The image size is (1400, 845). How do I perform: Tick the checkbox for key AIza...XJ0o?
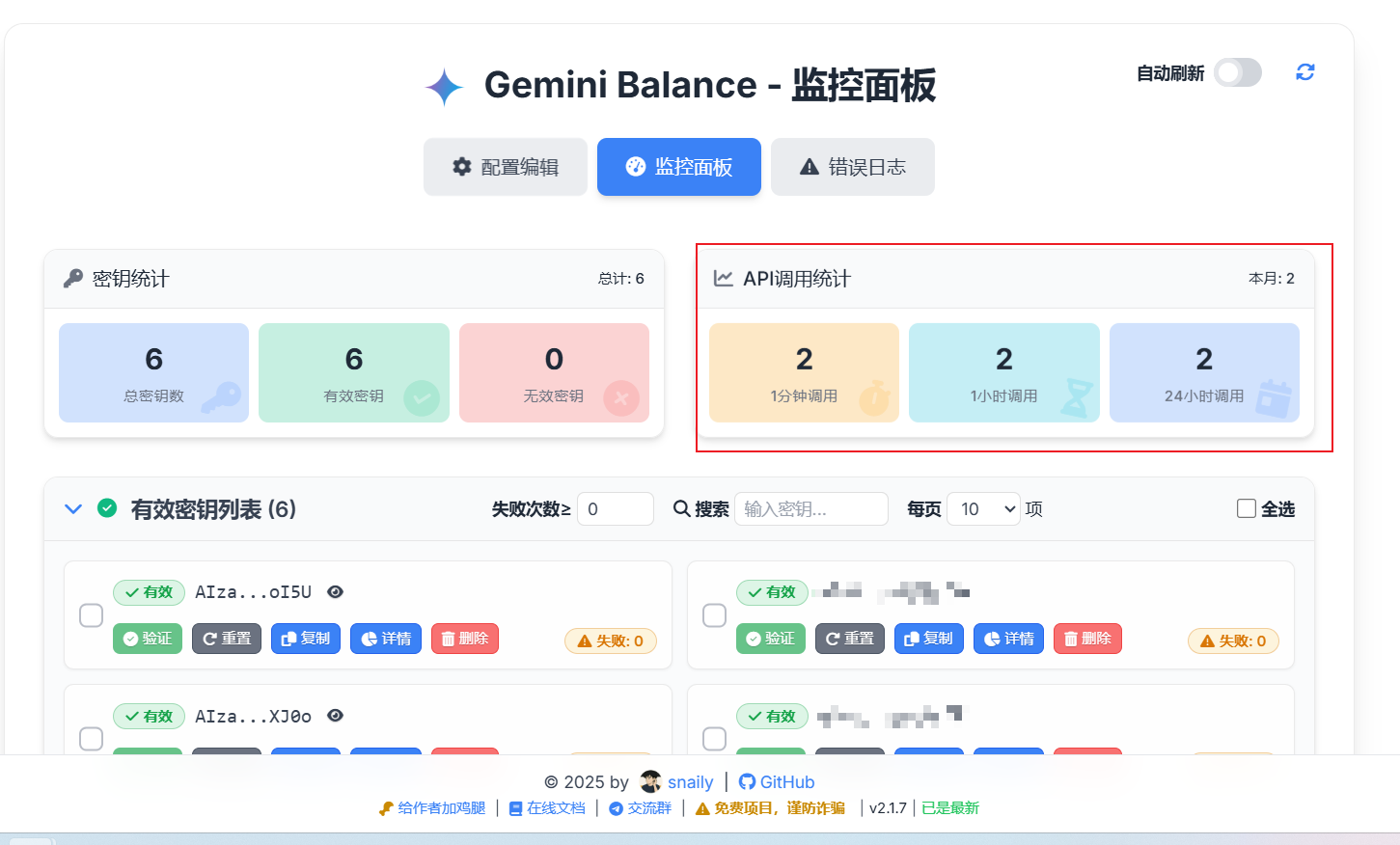pos(91,739)
